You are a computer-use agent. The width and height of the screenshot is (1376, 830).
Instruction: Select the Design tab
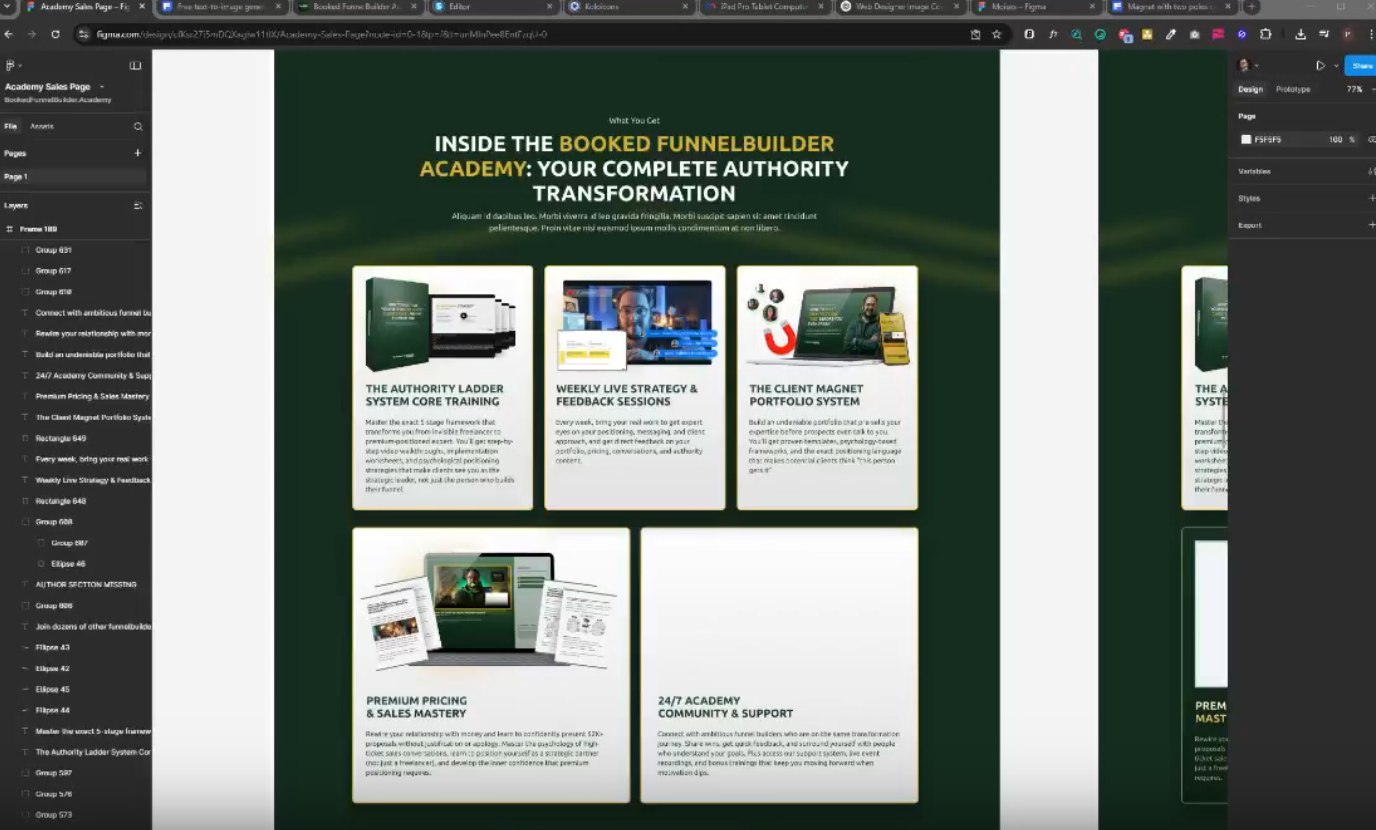pos(1250,89)
